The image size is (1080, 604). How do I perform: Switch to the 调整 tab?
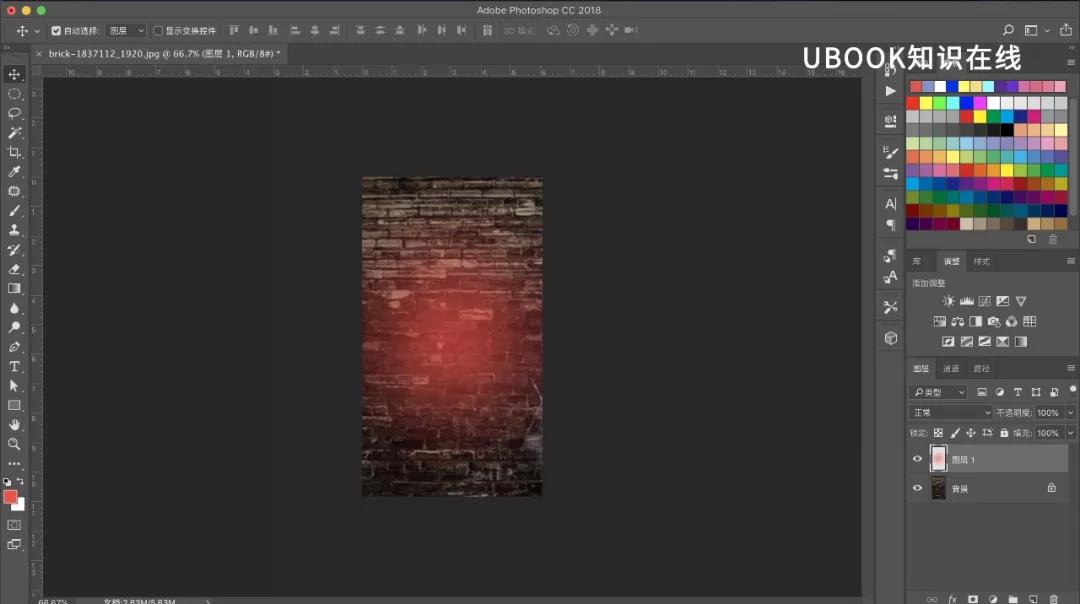(x=951, y=262)
